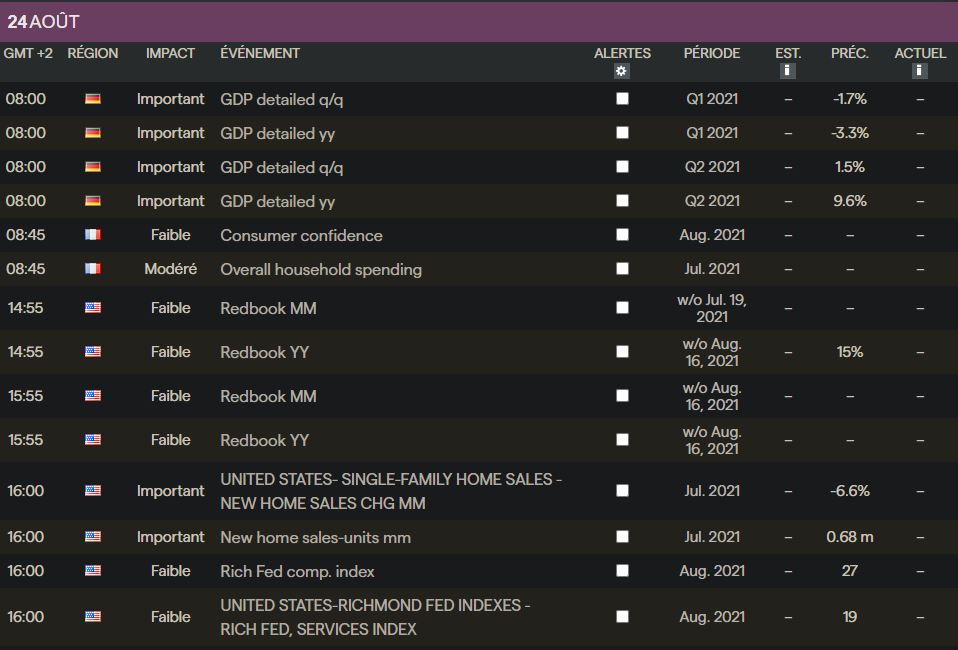Click US flag beside New home sales-units mm
The width and height of the screenshot is (958, 650).
(93, 537)
